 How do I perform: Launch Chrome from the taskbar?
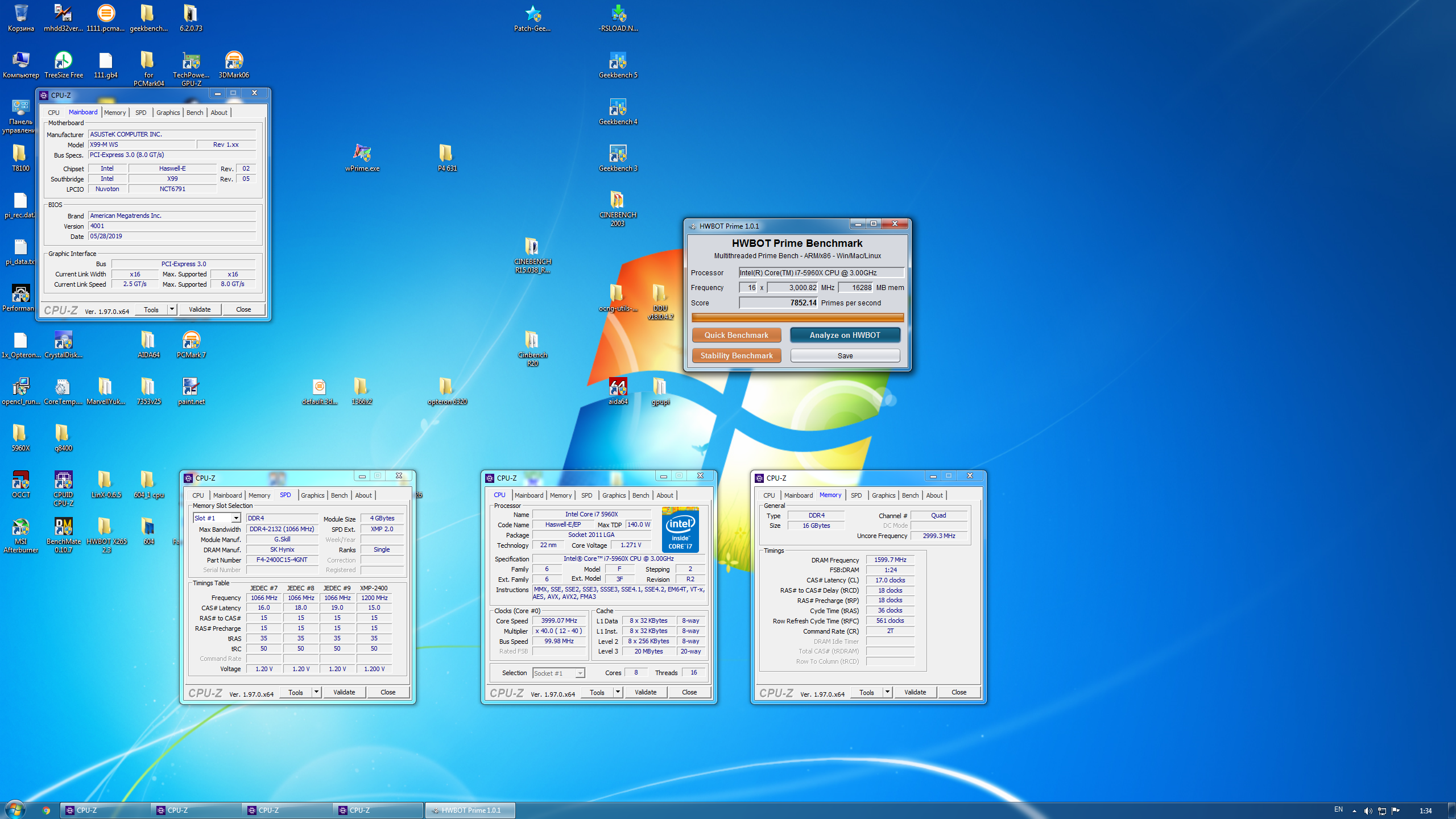click(46, 810)
